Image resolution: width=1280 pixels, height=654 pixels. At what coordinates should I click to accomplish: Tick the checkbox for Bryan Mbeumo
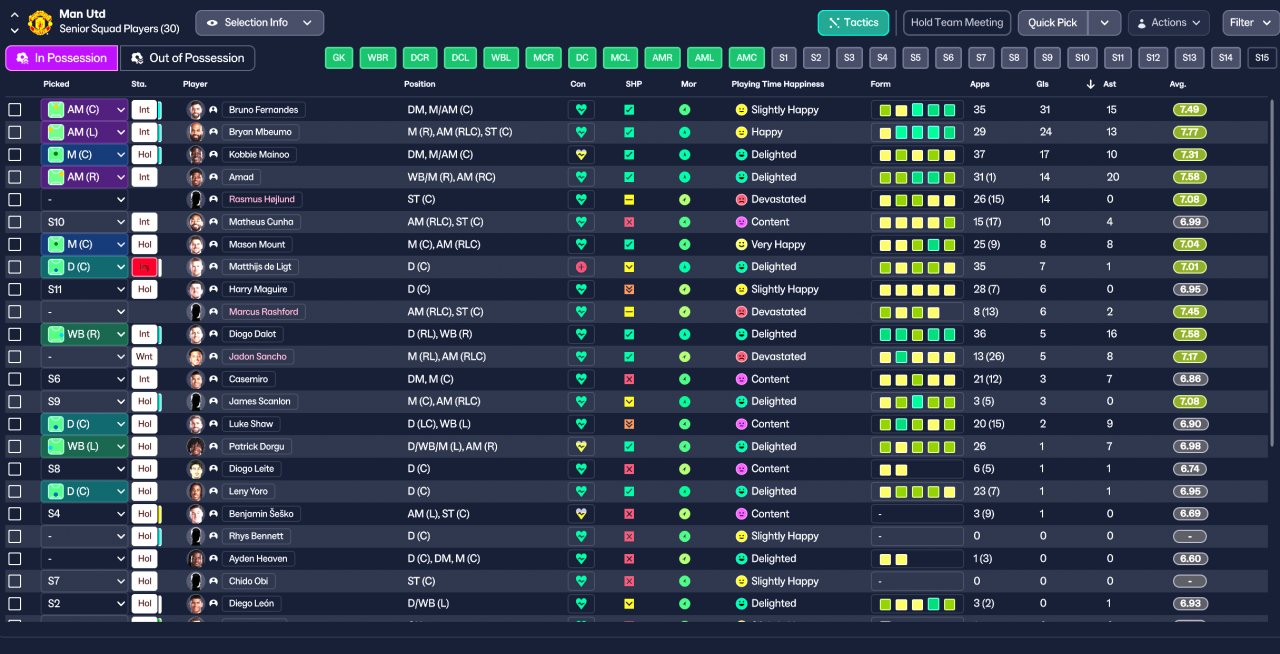(14, 132)
